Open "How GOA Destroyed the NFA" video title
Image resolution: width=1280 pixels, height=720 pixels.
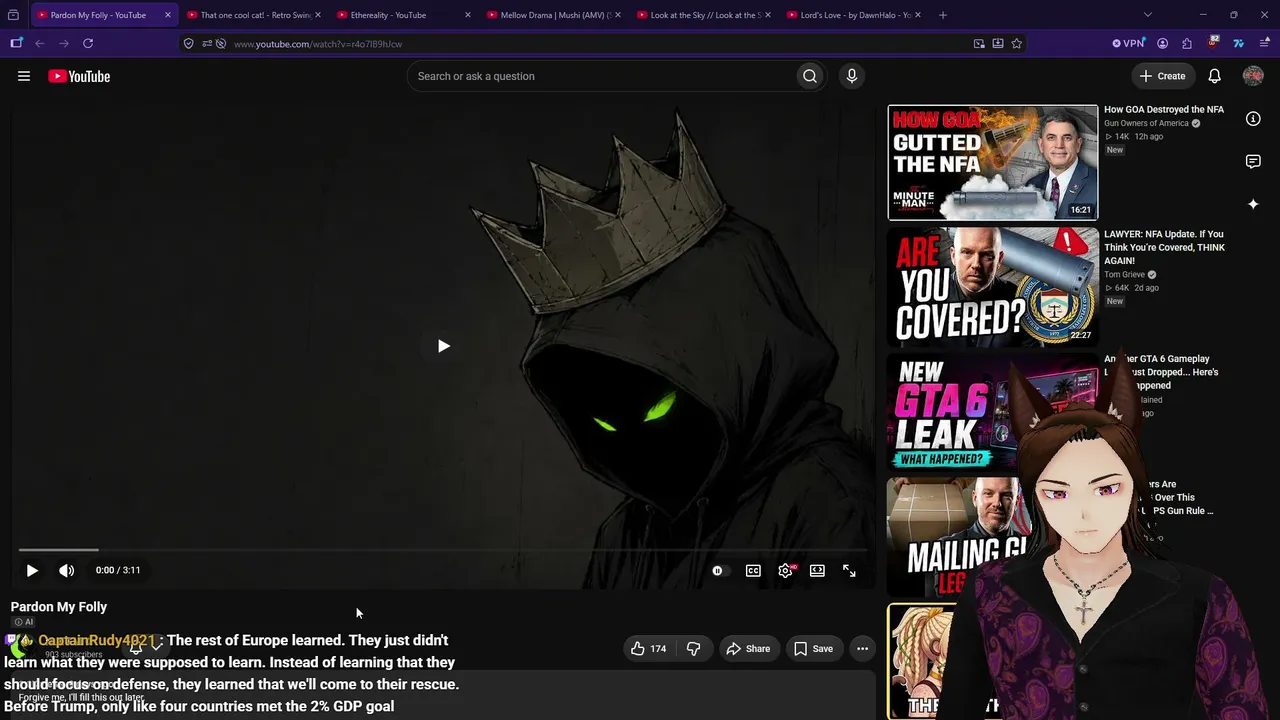click(1164, 110)
